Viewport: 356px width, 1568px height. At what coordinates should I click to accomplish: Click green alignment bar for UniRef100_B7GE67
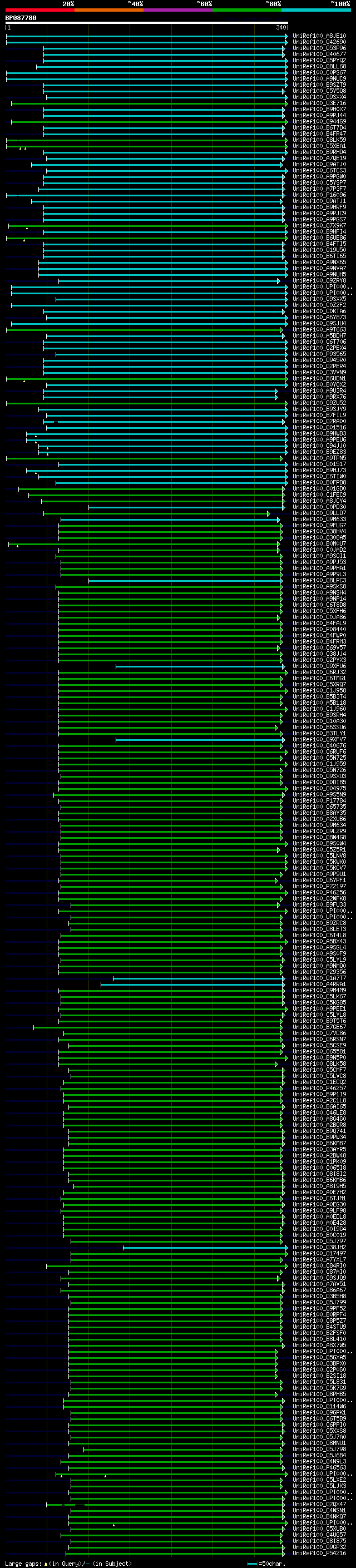[x=158, y=1027]
